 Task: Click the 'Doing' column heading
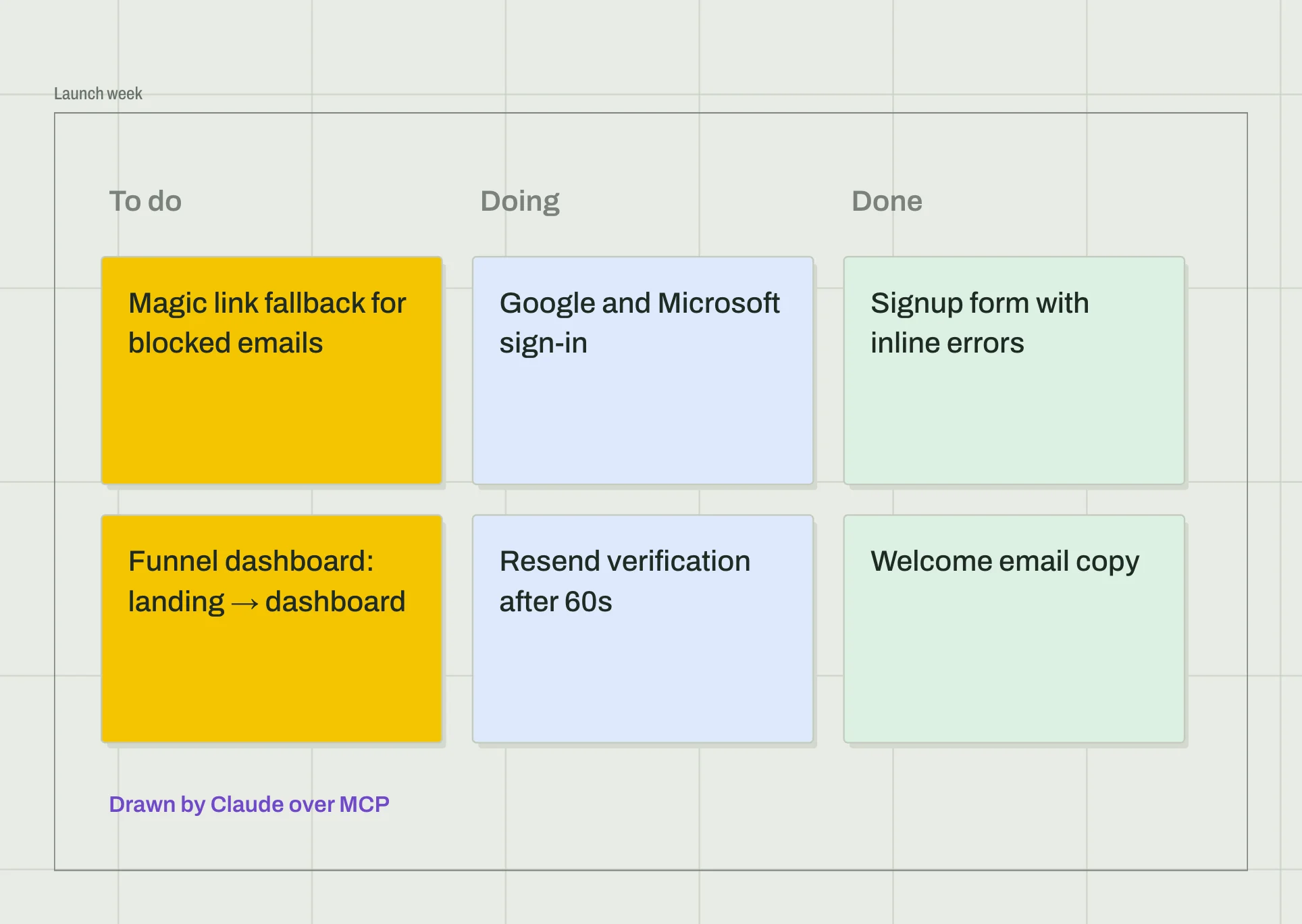pos(520,201)
